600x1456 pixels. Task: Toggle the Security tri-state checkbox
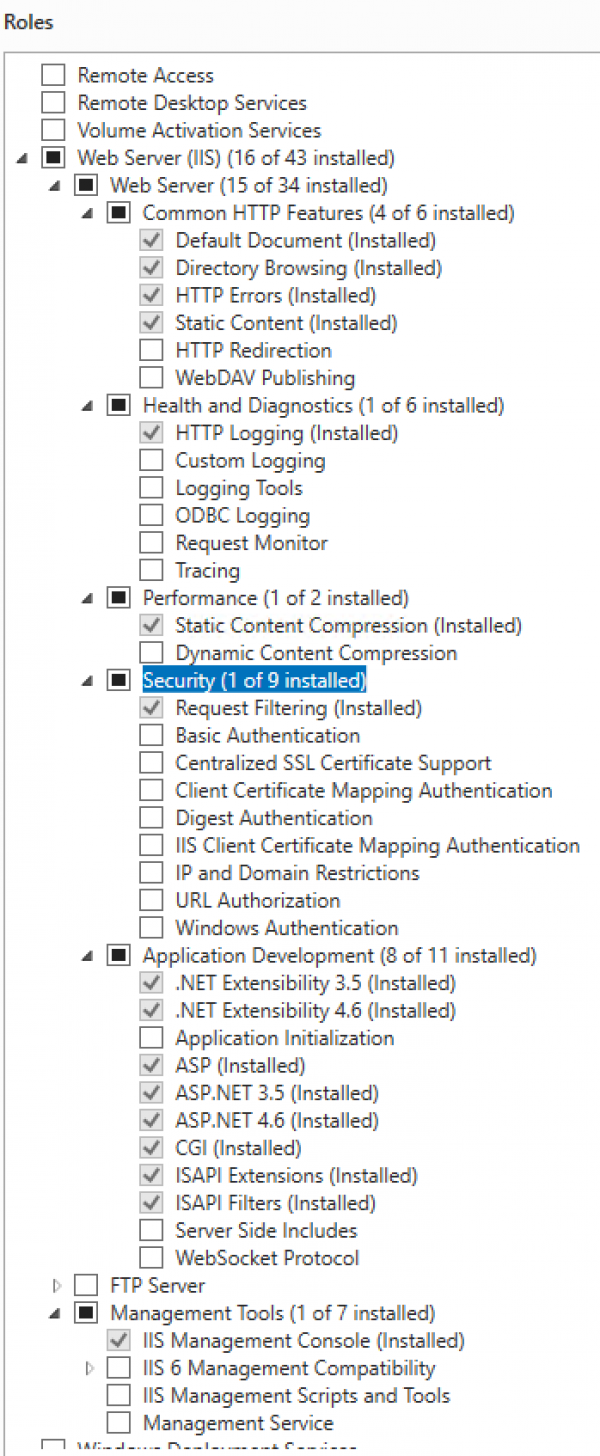[118, 680]
